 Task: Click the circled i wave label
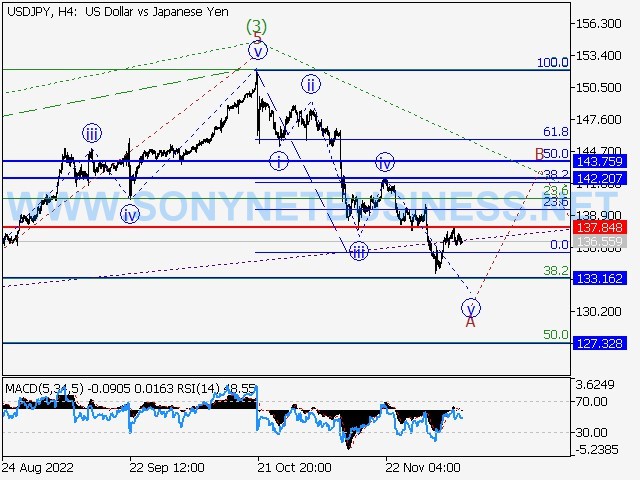[279, 162]
